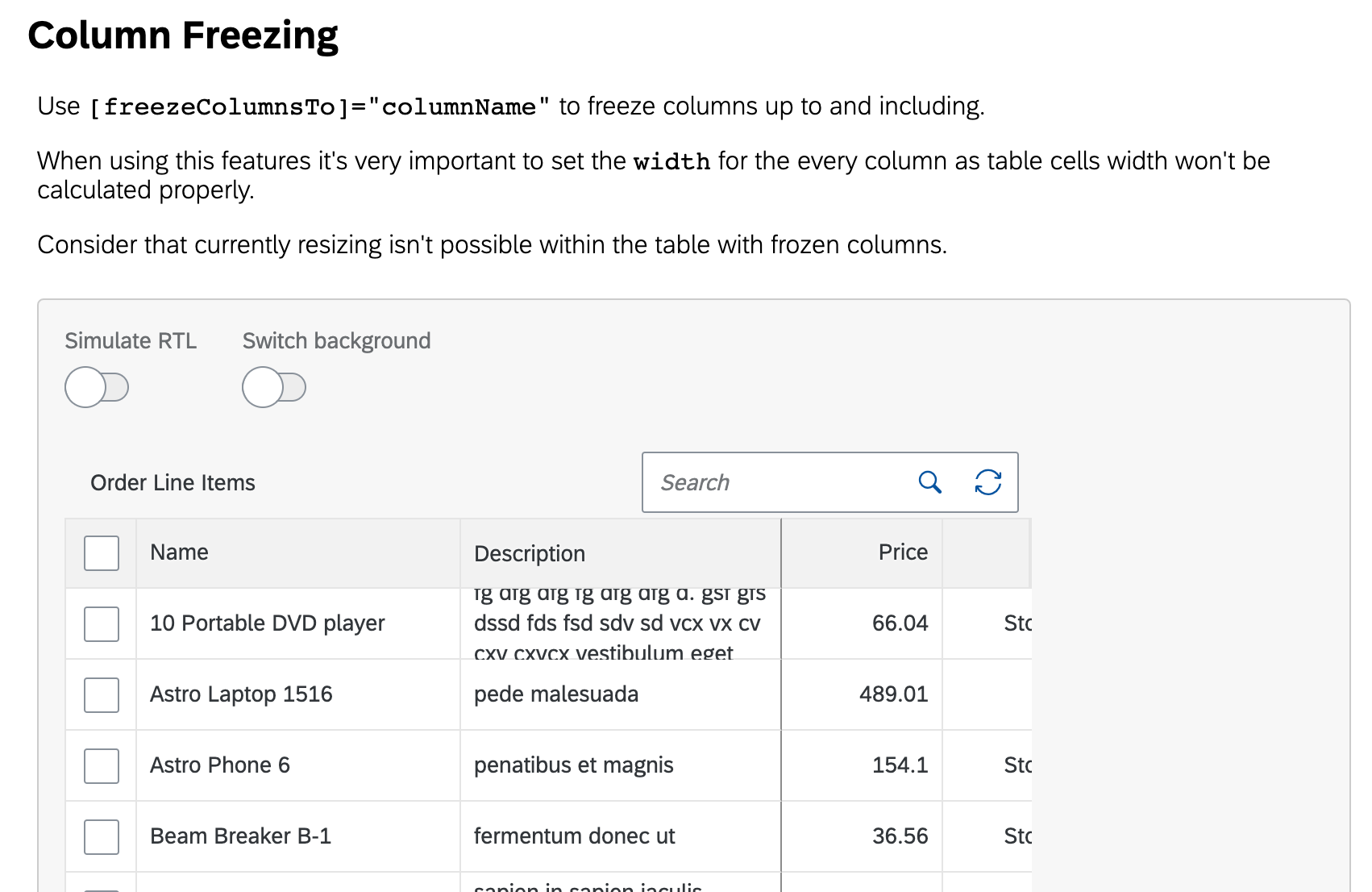Select the 'Astro Phone 6' name cell
The image size is (1372, 892).
[x=298, y=765]
